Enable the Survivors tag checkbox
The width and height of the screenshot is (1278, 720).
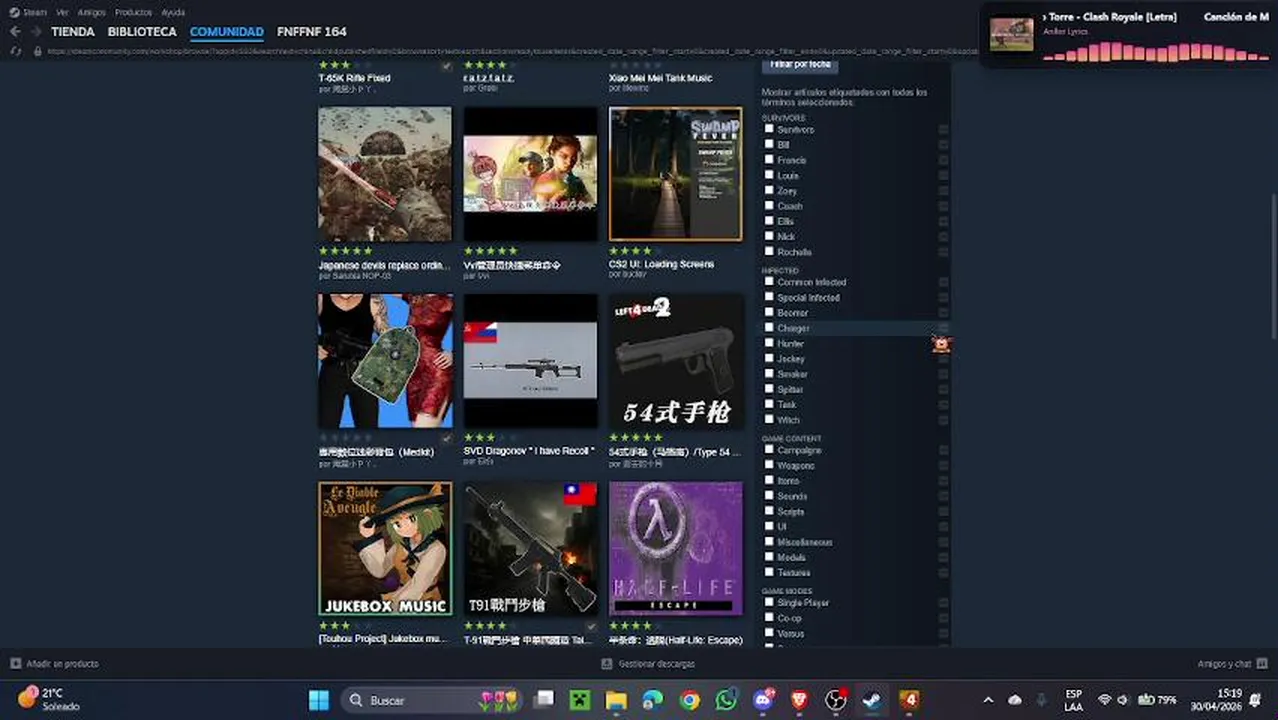tap(769, 129)
